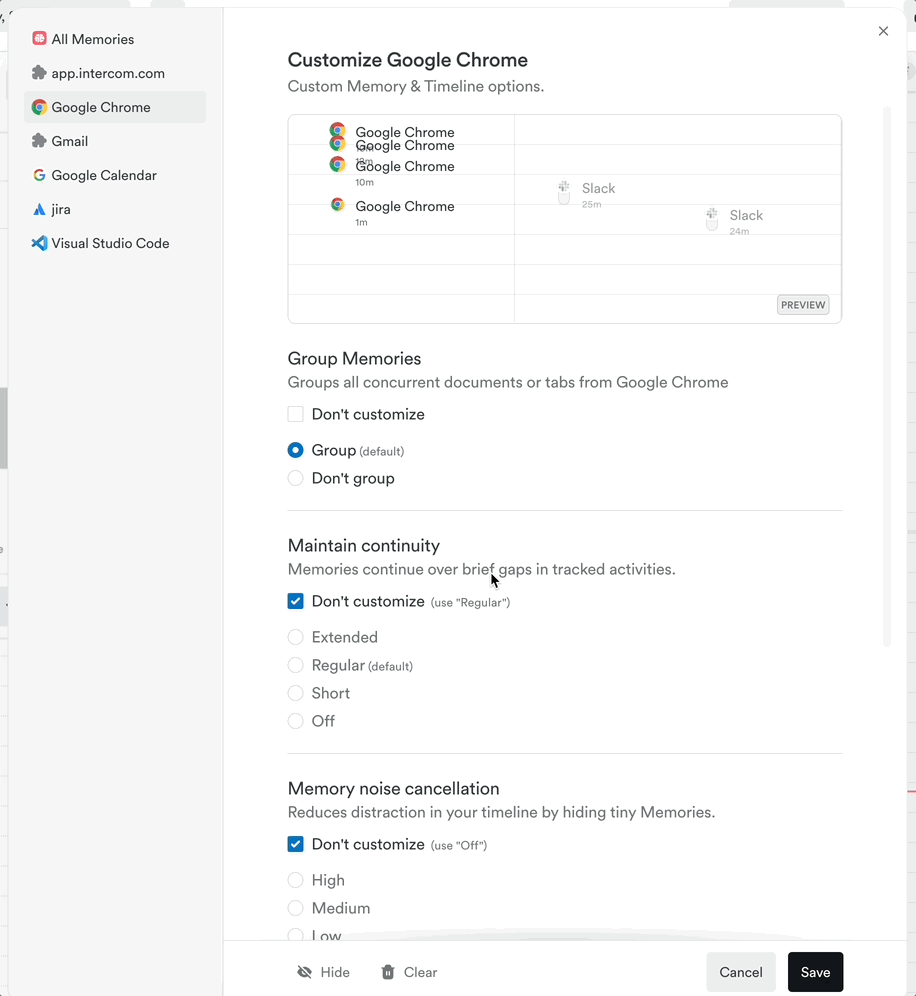
Task: Click the Google Calendar icon in the sidebar
Action: coord(39,175)
